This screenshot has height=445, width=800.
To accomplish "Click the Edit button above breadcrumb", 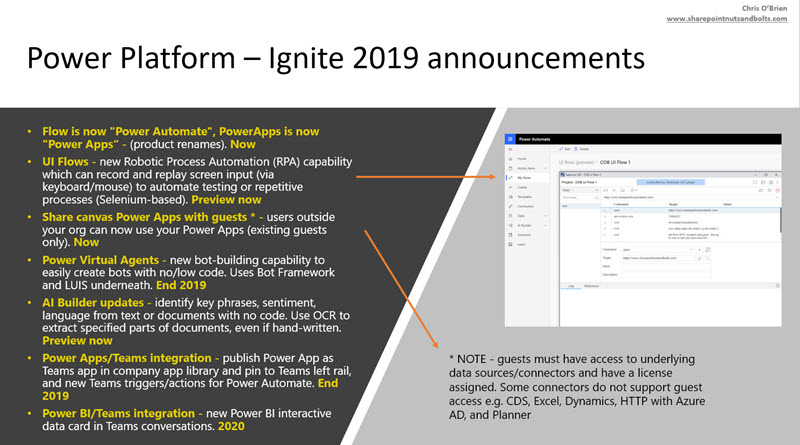I will [x=565, y=149].
